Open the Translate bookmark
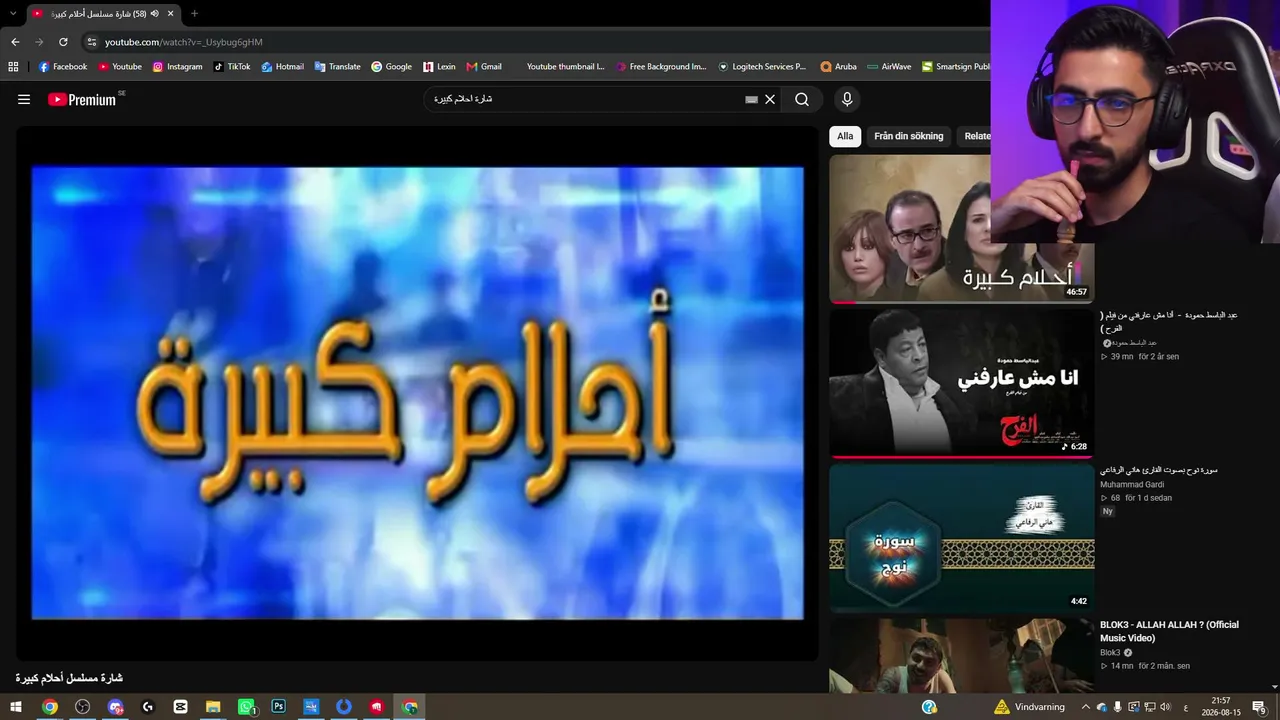 pos(337,67)
